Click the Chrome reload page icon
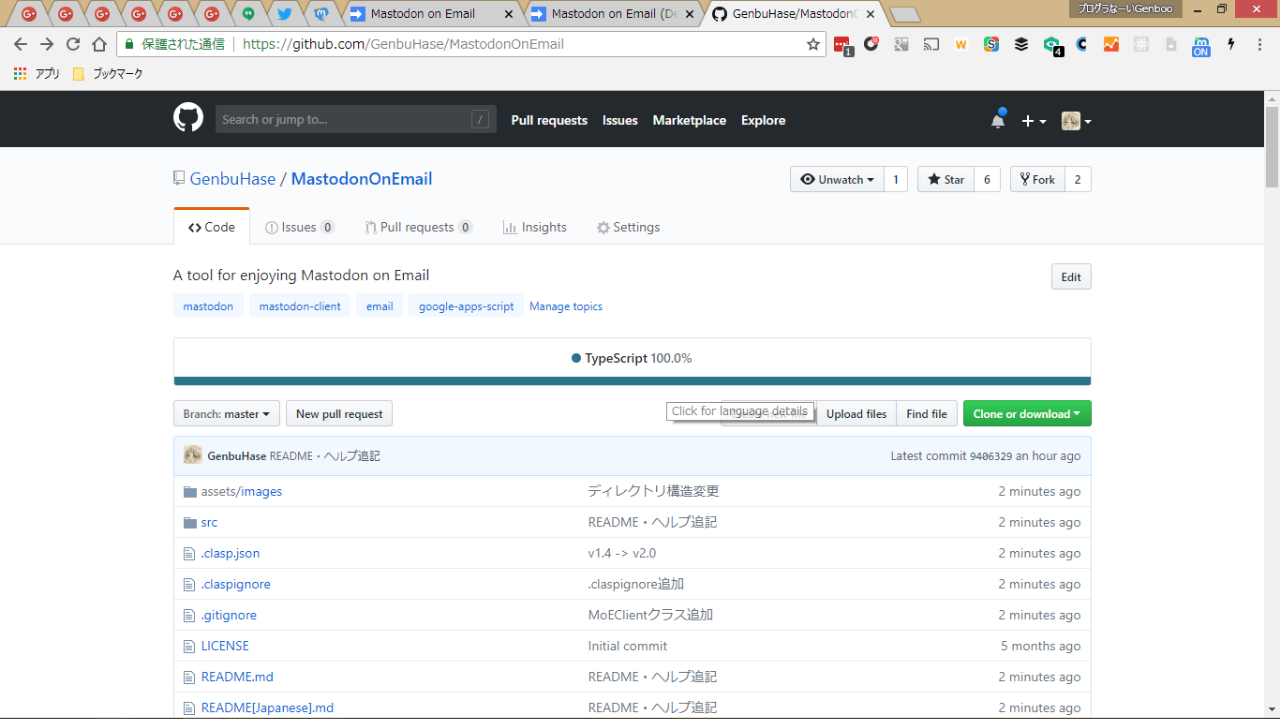 (x=73, y=44)
